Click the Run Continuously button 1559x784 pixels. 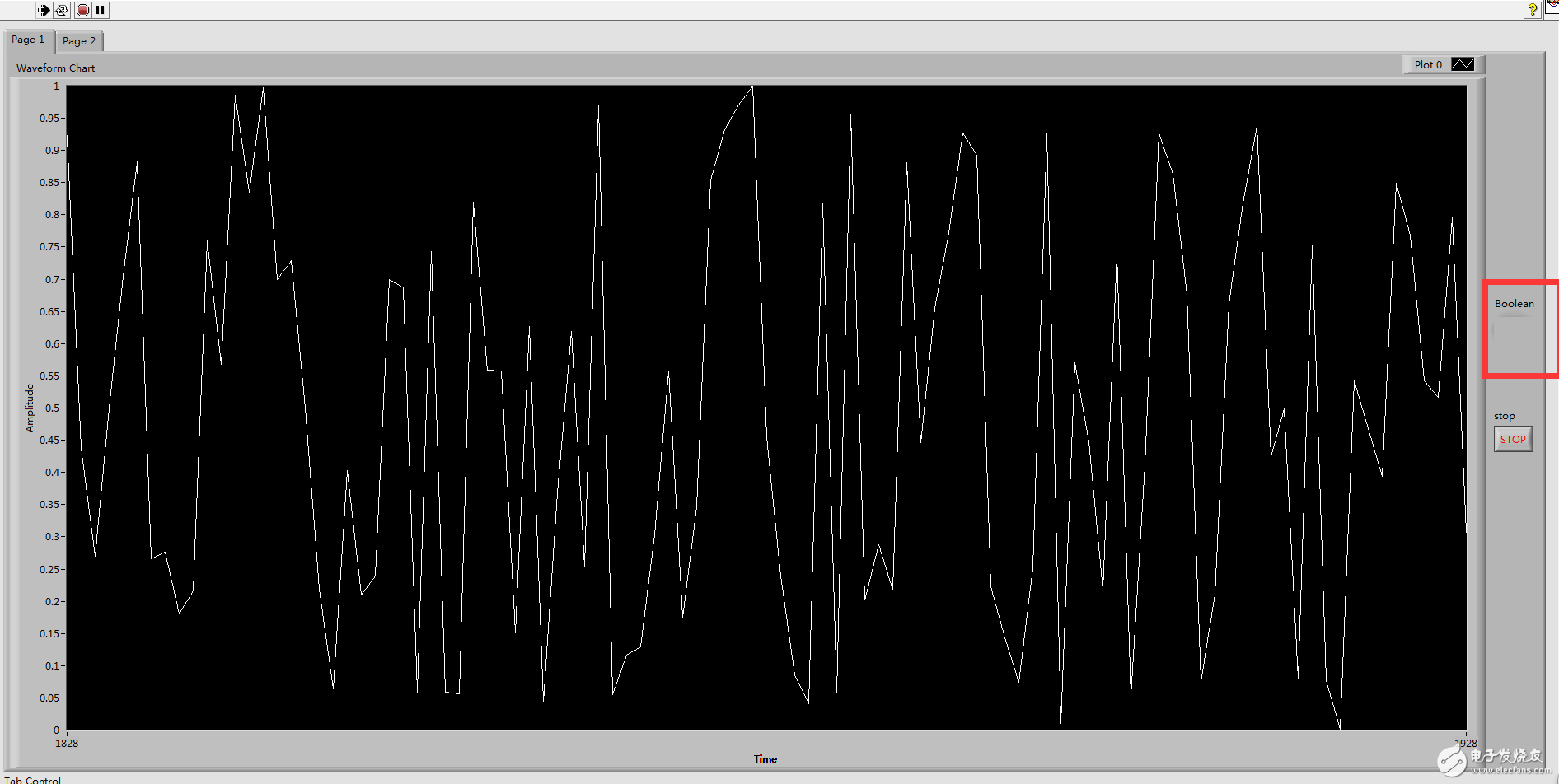(x=63, y=10)
